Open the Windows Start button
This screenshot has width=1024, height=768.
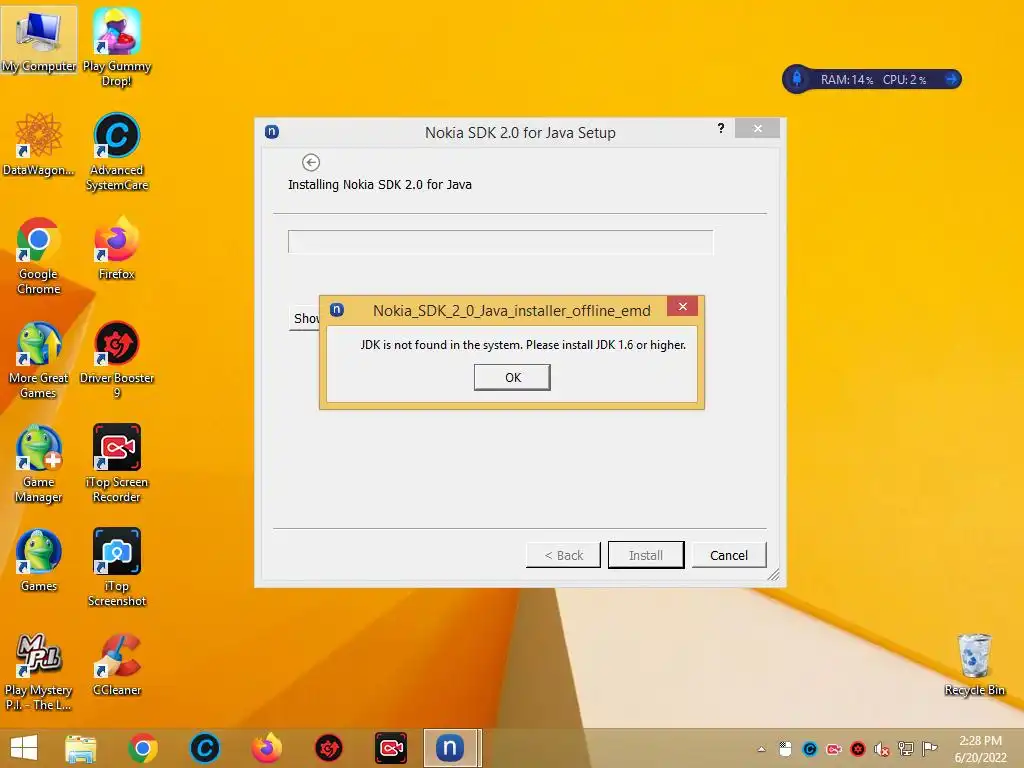pyautogui.click(x=24, y=748)
